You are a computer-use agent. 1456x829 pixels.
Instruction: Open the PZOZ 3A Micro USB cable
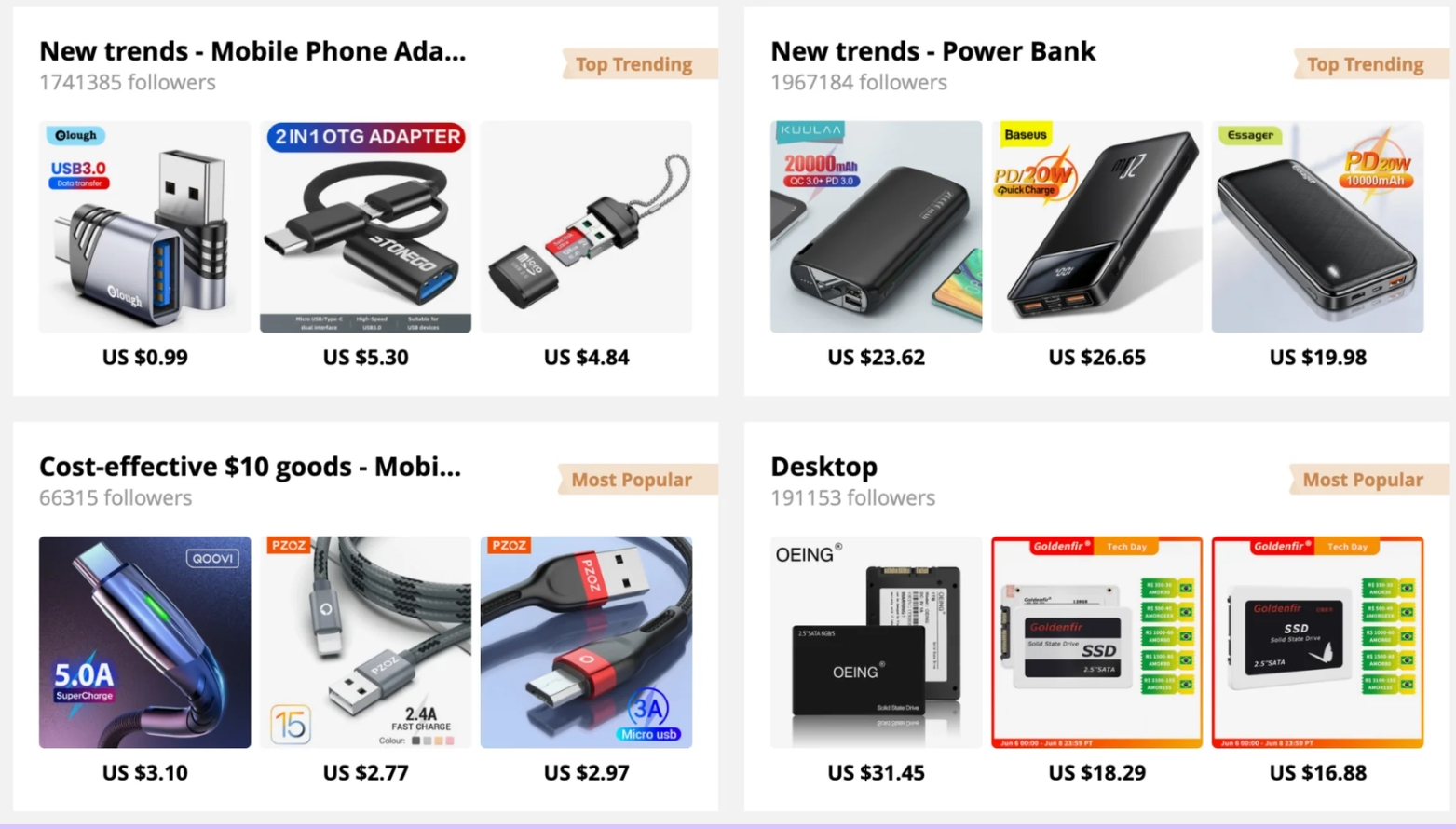pyautogui.click(x=586, y=642)
